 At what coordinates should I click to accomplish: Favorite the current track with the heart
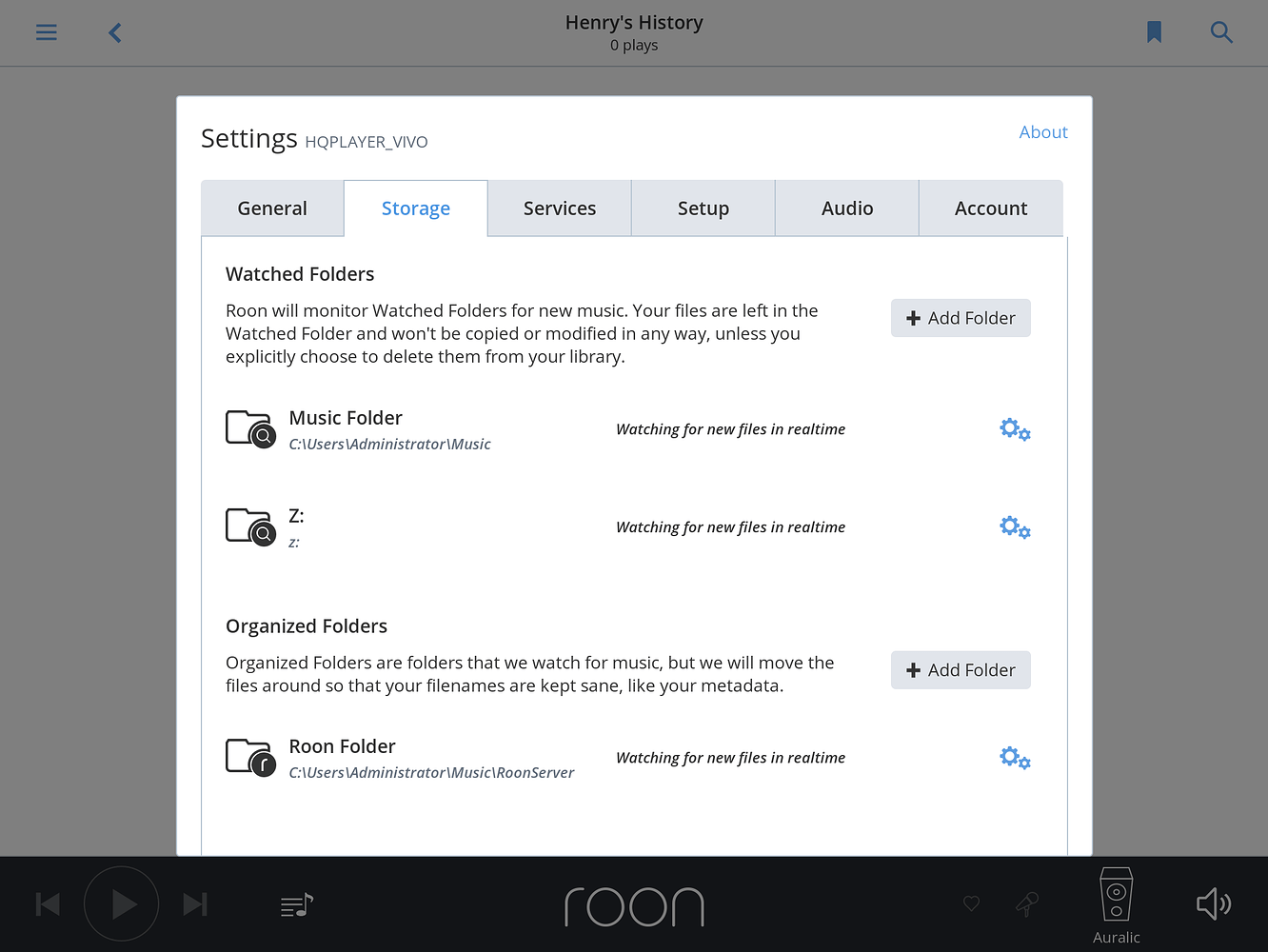pos(971,903)
